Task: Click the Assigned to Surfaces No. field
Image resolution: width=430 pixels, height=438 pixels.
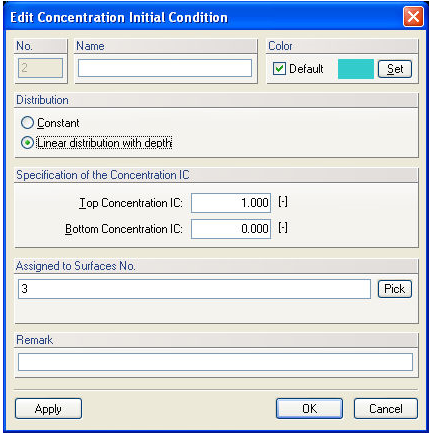Action: [194, 289]
